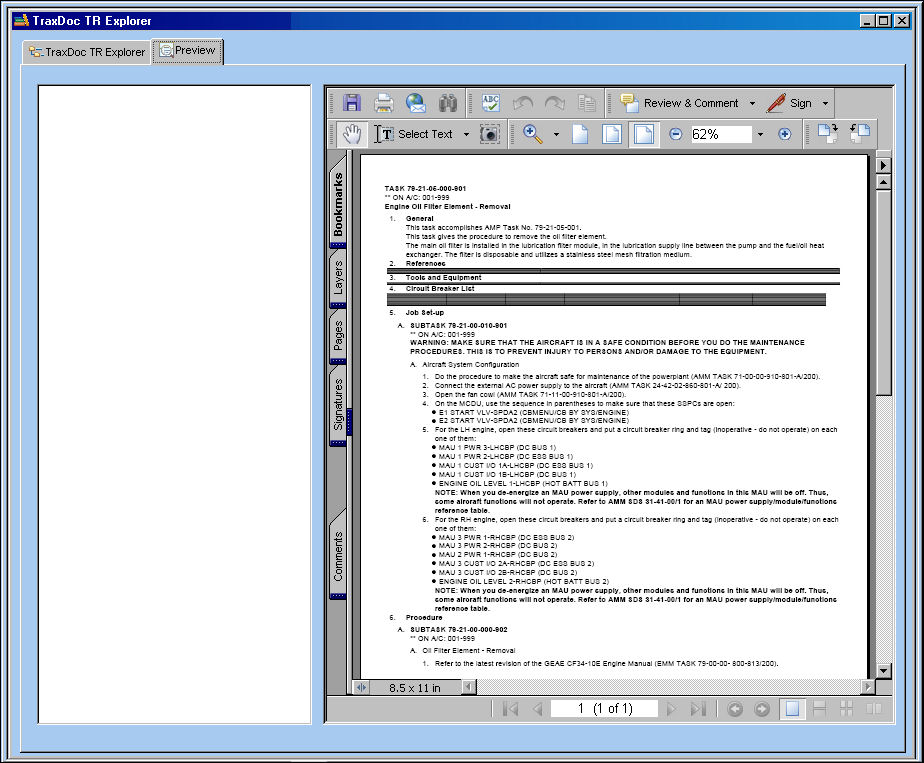Expand the Zoom tool dropdown arrow
The height and width of the screenshot is (763, 924).
[x=556, y=134]
